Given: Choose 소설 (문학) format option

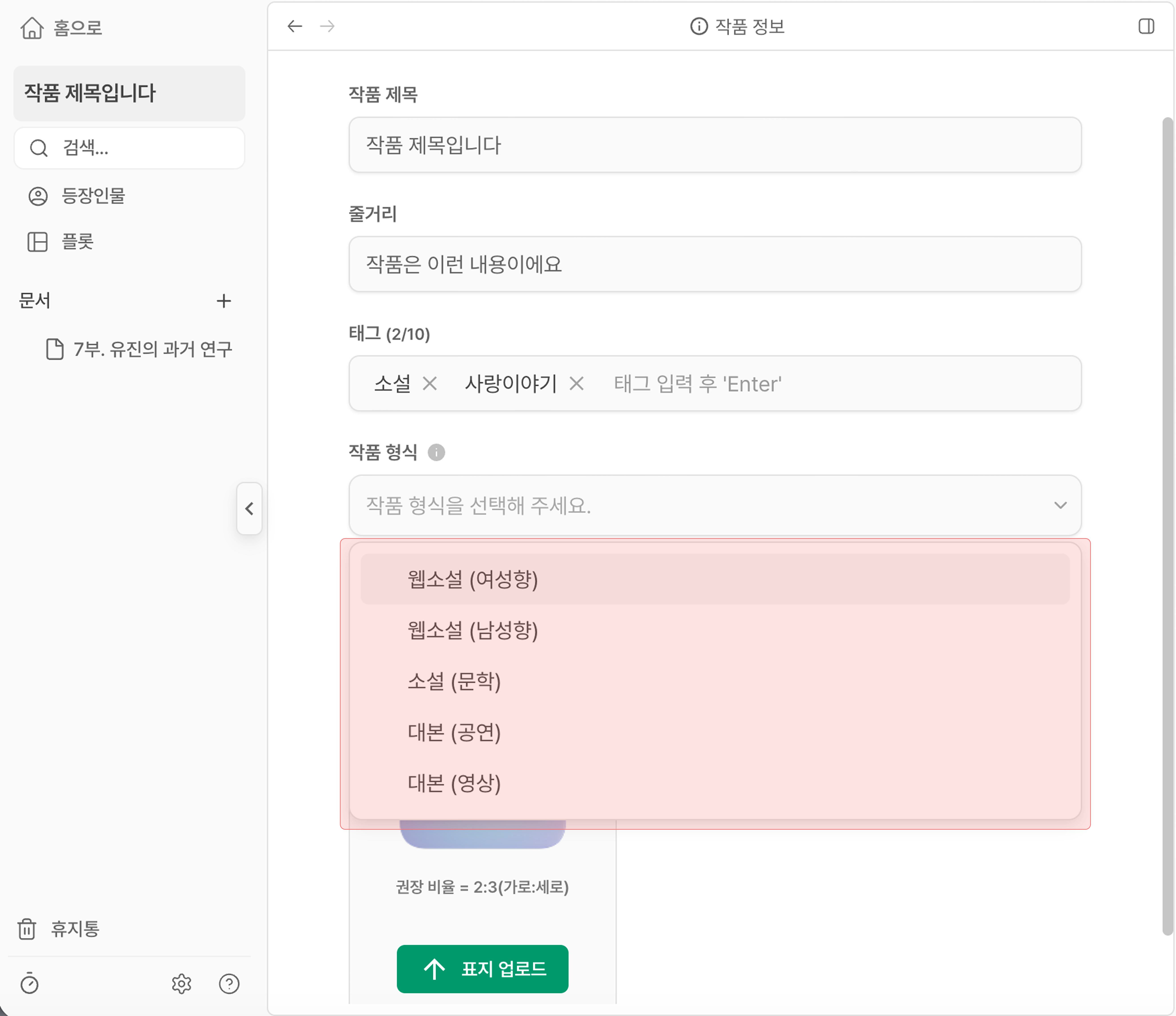Looking at the screenshot, I should 715,681.
